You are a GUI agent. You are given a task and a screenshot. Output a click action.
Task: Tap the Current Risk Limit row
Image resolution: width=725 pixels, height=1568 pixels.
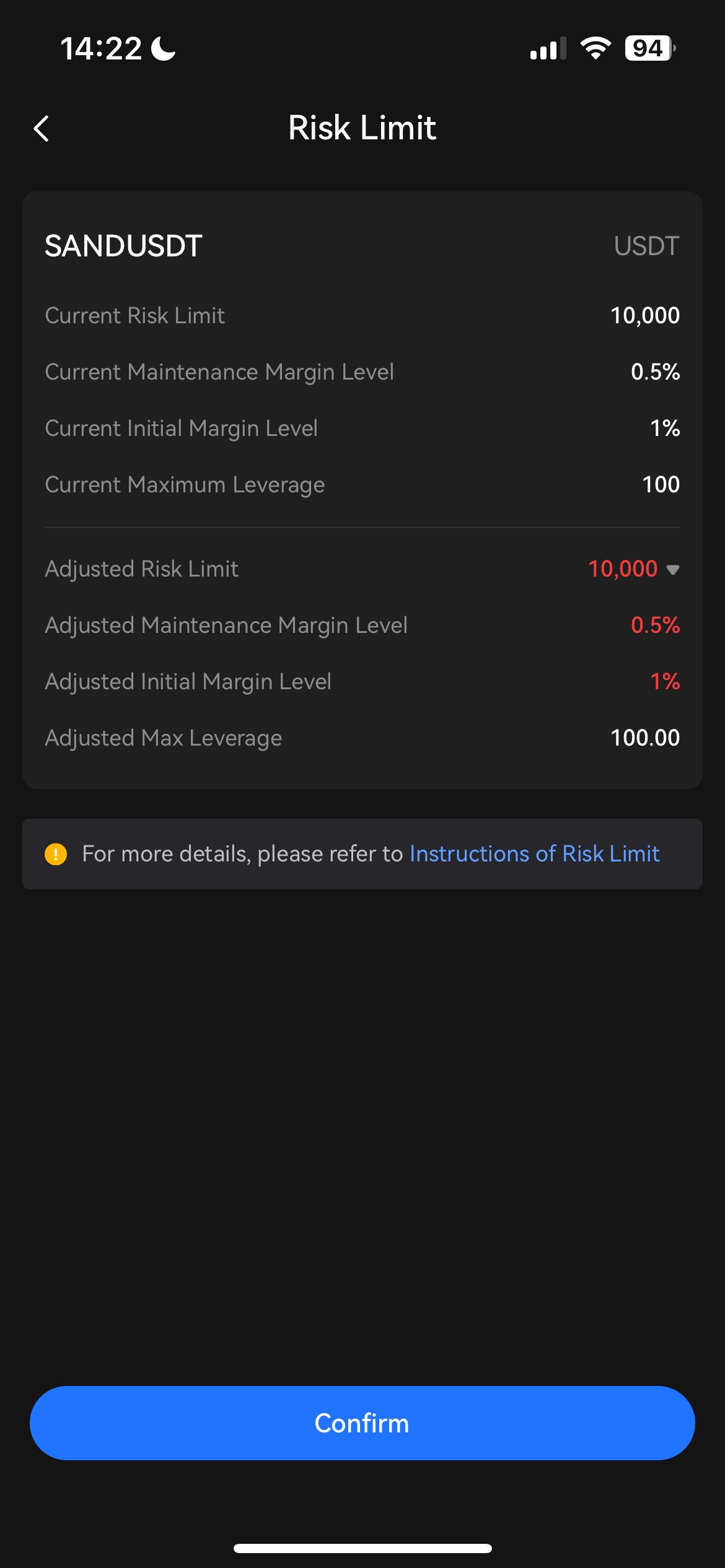click(362, 316)
